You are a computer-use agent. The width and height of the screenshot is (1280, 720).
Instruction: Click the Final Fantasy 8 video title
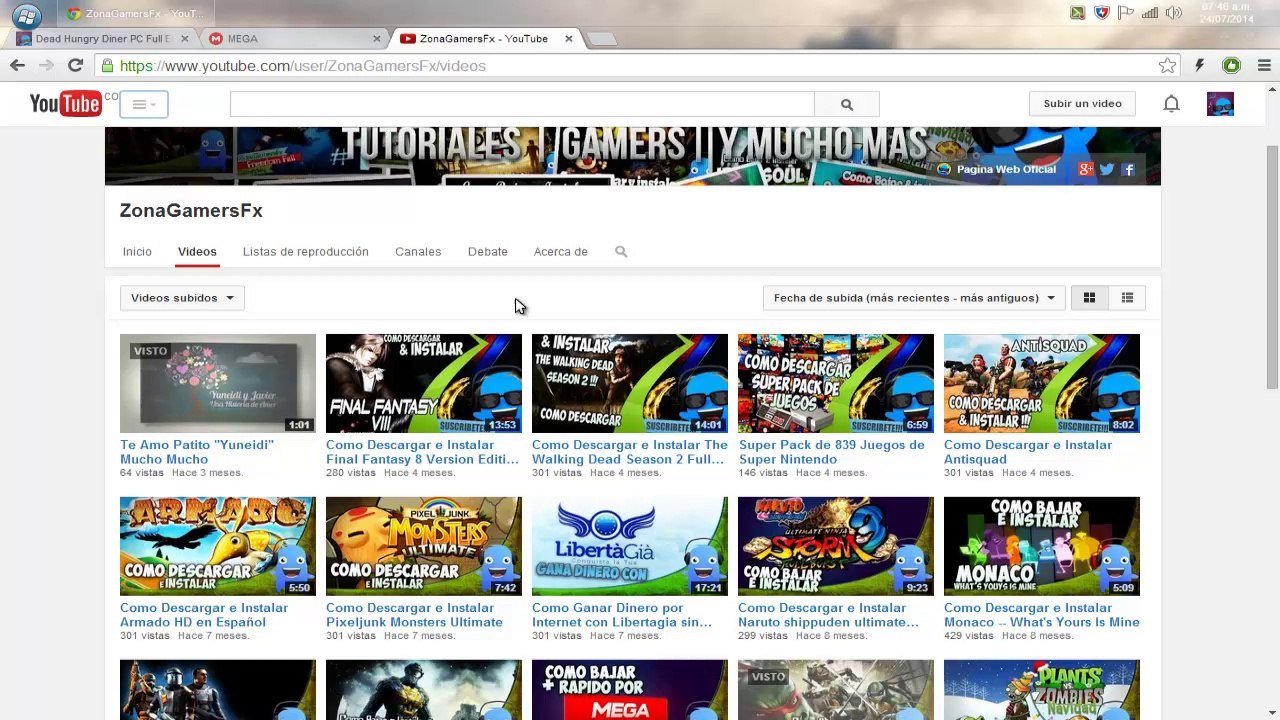[x=422, y=452]
